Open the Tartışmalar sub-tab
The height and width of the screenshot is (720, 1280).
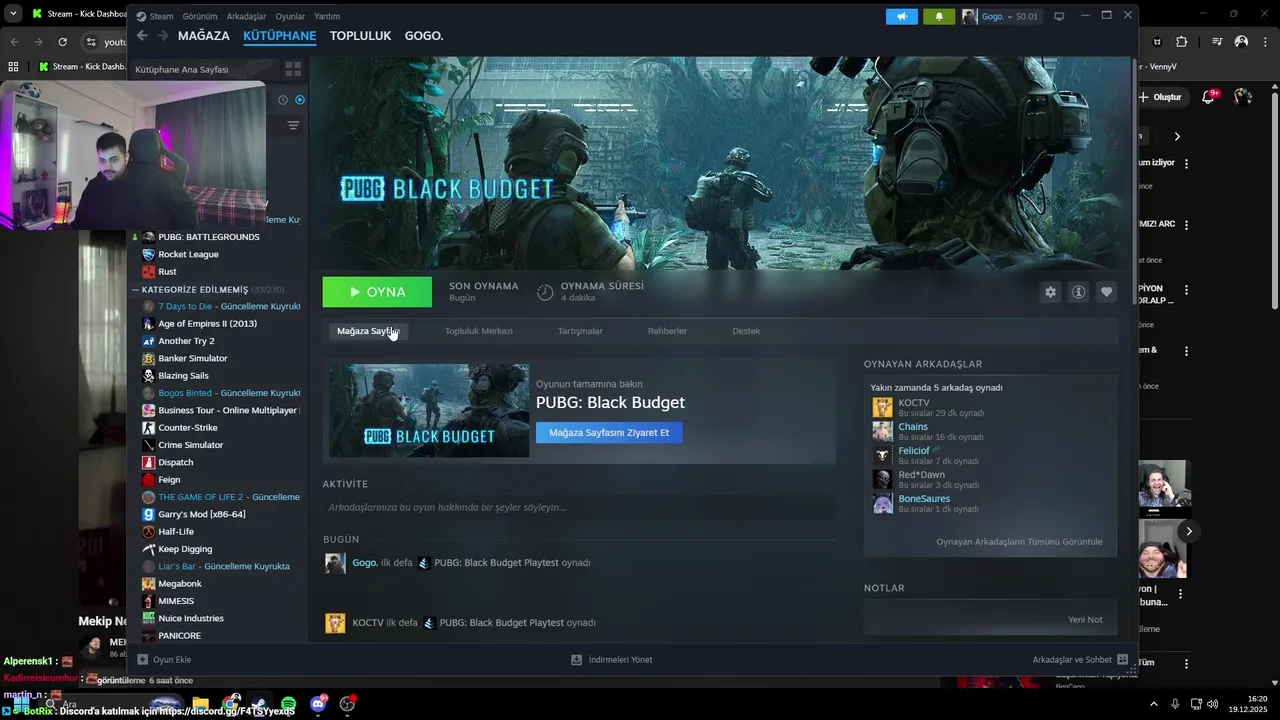580,331
